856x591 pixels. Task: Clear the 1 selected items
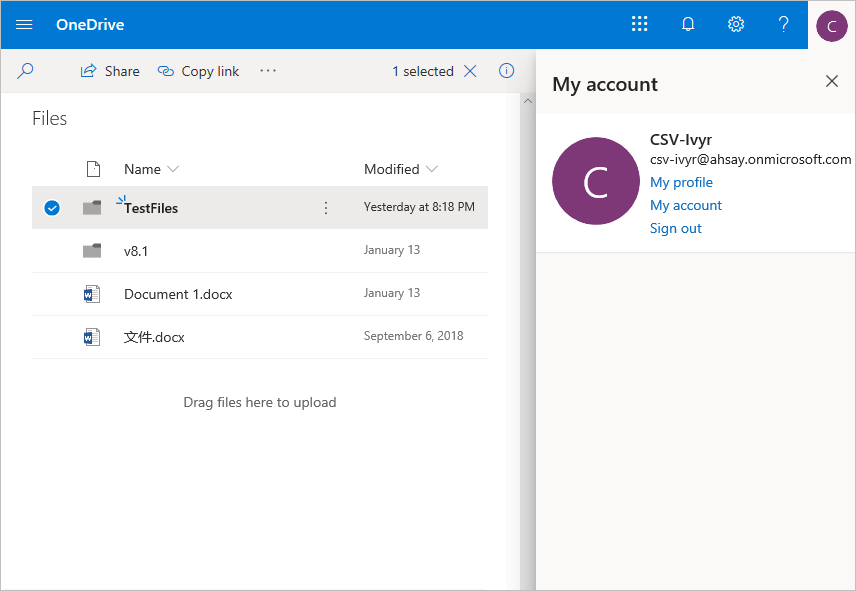click(471, 71)
